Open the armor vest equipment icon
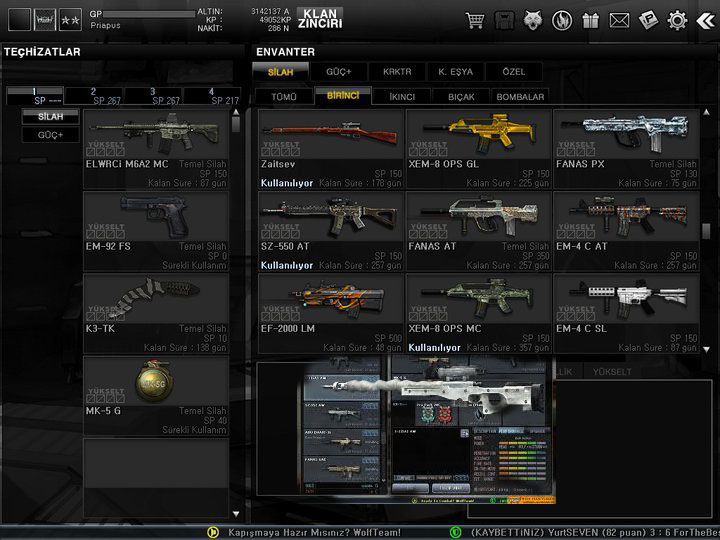This screenshot has height=540, width=720. tap(504, 21)
